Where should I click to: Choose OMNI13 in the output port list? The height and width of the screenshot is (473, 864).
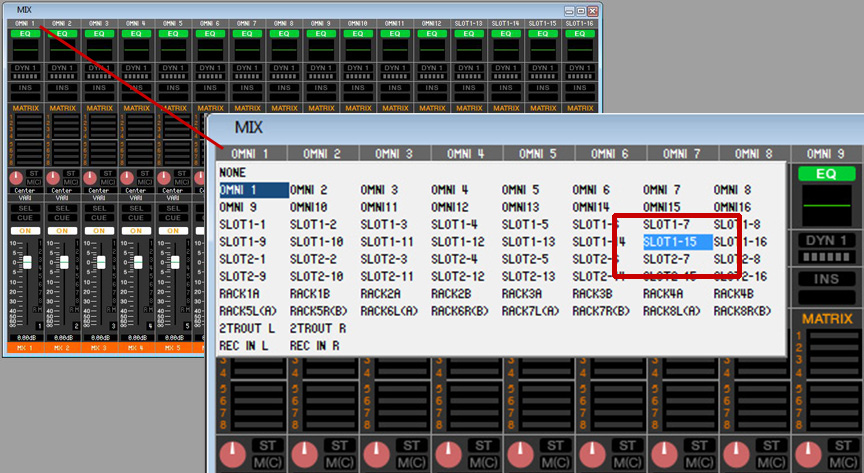[521, 207]
